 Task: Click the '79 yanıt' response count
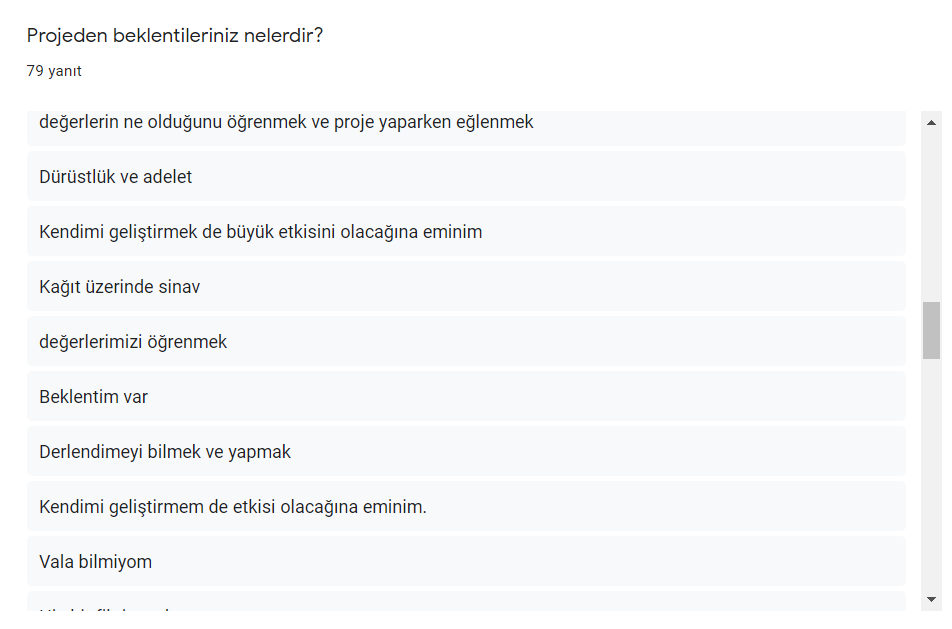[54, 71]
